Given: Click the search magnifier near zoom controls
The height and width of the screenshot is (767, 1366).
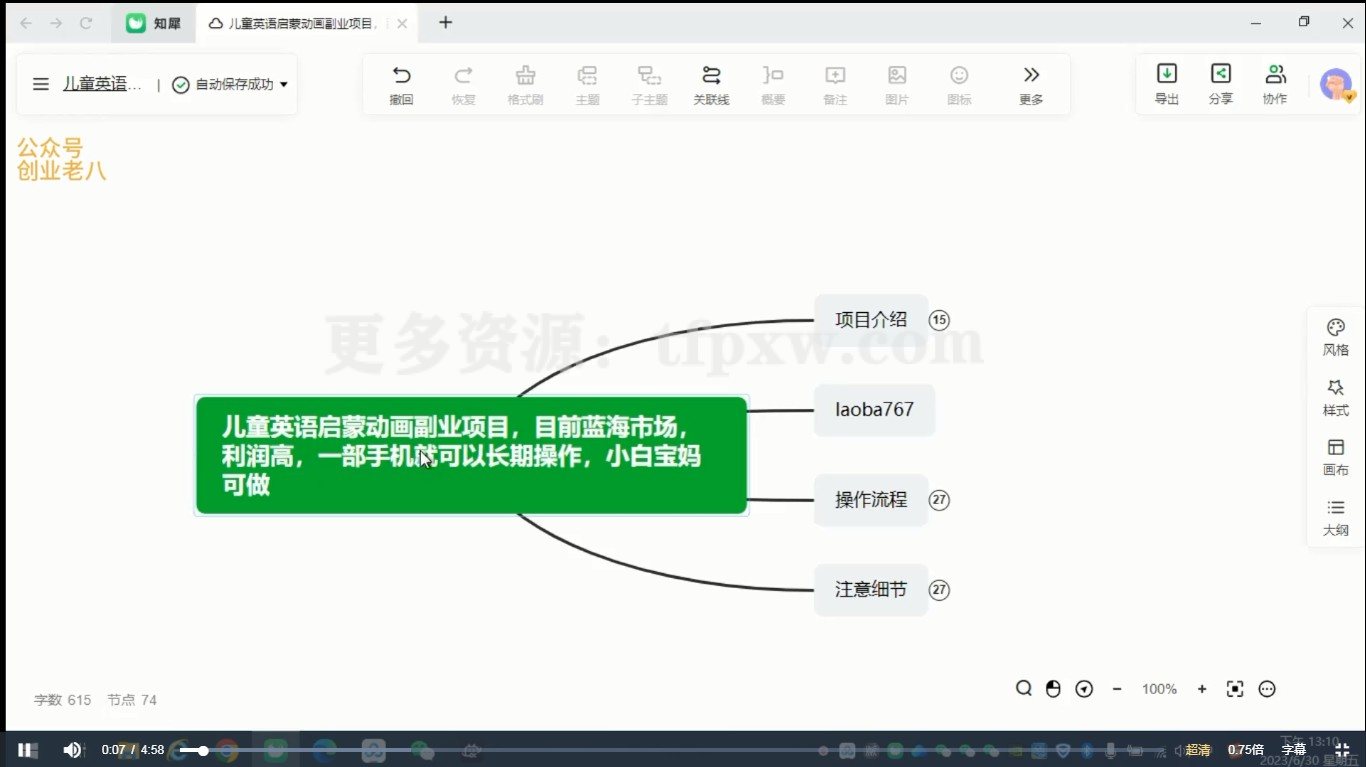Looking at the screenshot, I should (x=1023, y=688).
